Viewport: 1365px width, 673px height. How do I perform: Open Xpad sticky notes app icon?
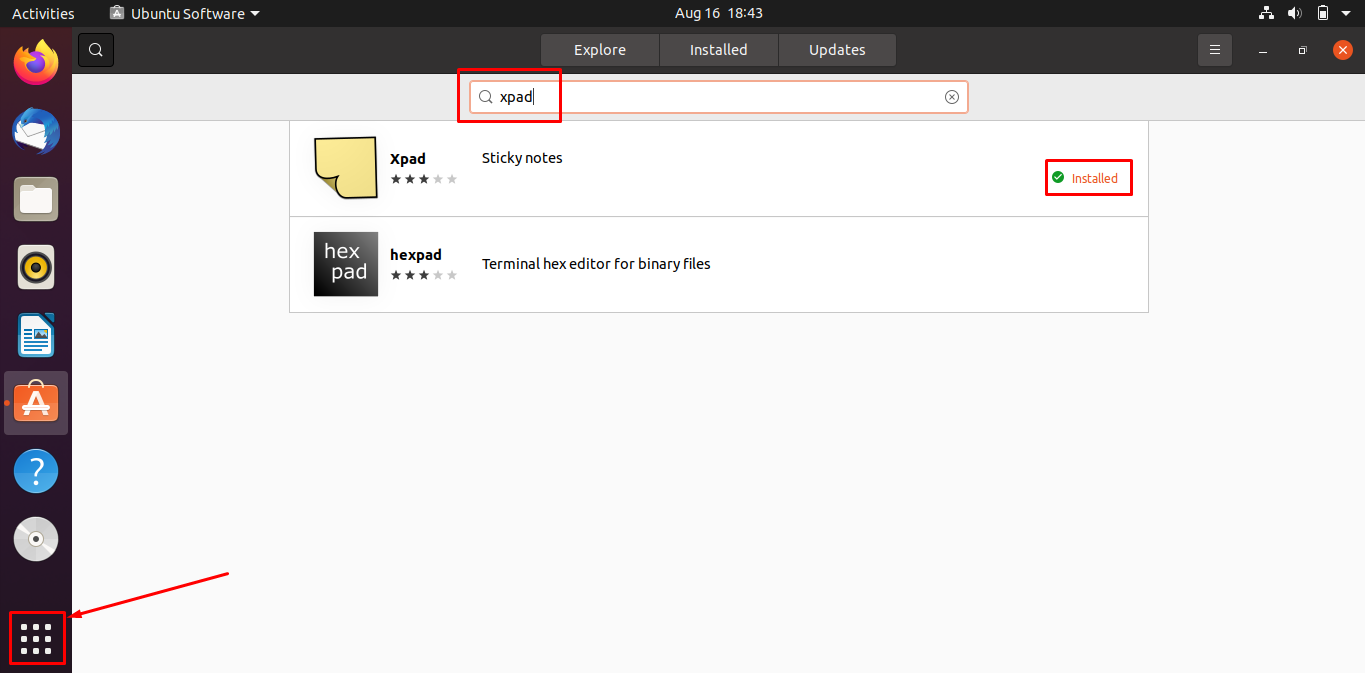pyautogui.click(x=345, y=168)
